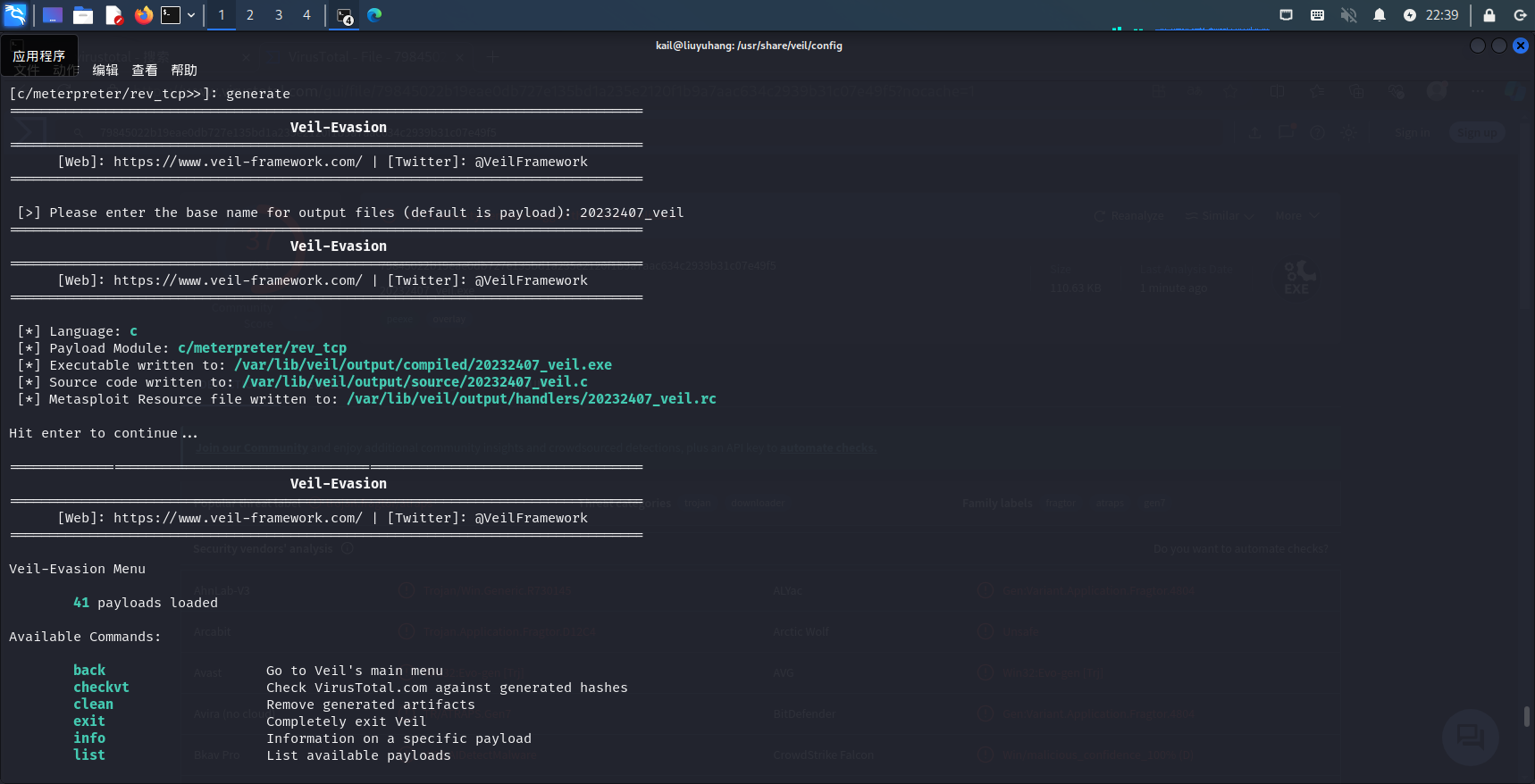Open the 动作 (Actions) terminal menu
The width and height of the screenshot is (1535, 784).
click(x=66, y=70)
